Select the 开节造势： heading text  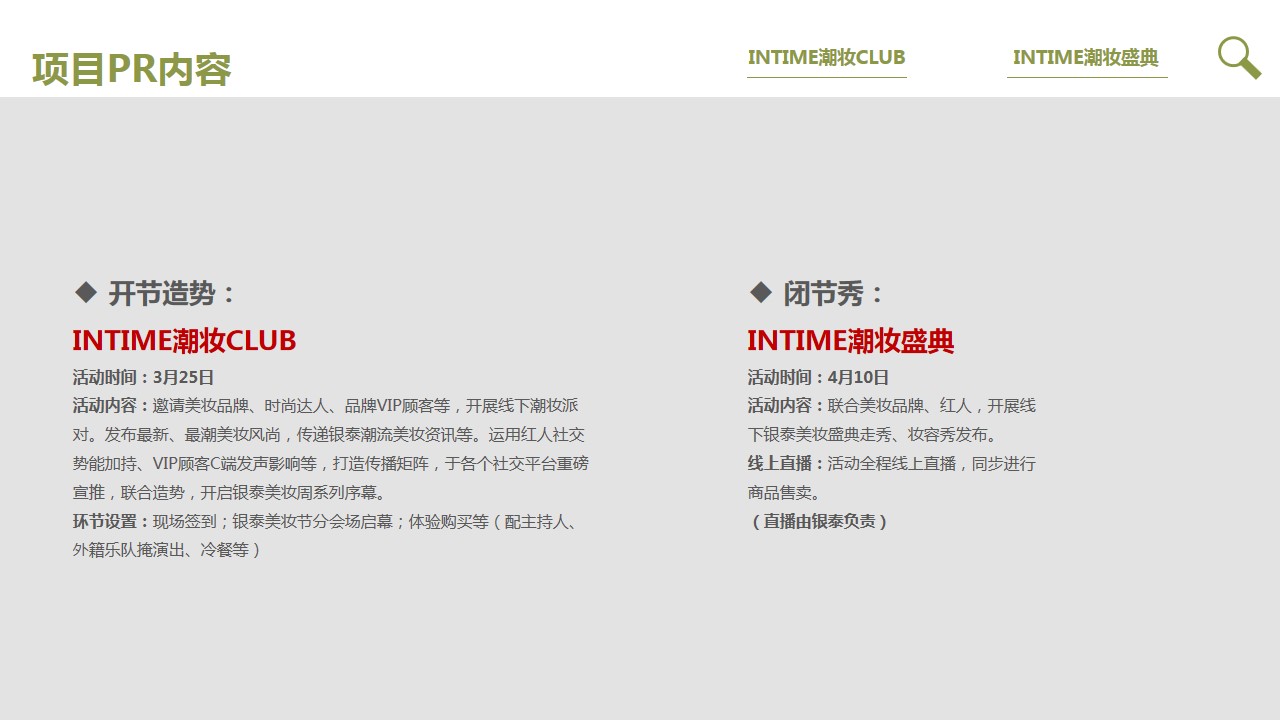coord(172,294)
